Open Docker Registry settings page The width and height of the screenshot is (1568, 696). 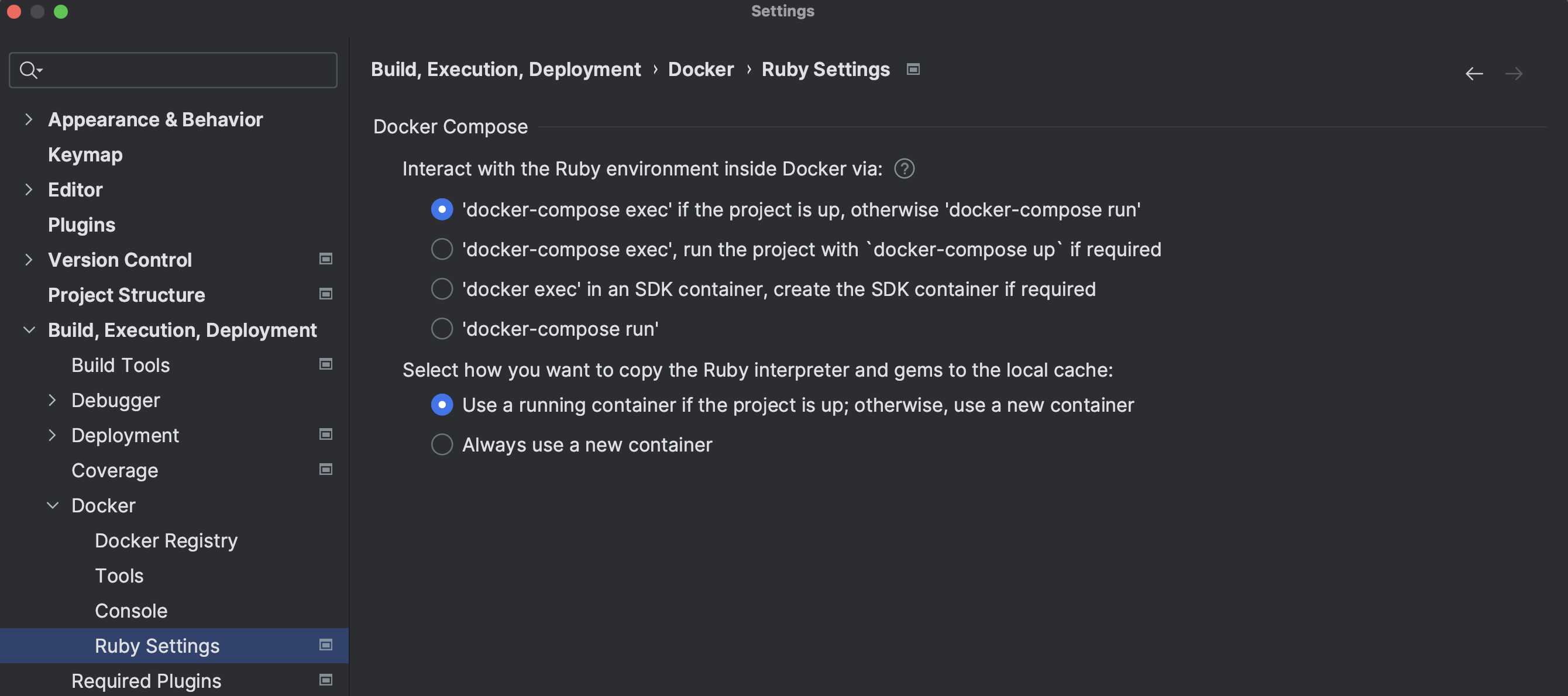click(x=166, y=540)
